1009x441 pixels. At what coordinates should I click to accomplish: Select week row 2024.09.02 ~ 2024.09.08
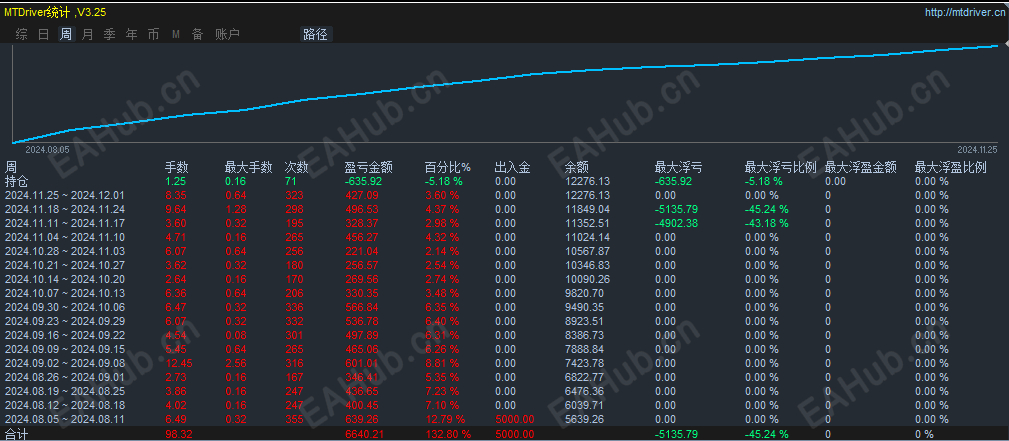[64, 363]
